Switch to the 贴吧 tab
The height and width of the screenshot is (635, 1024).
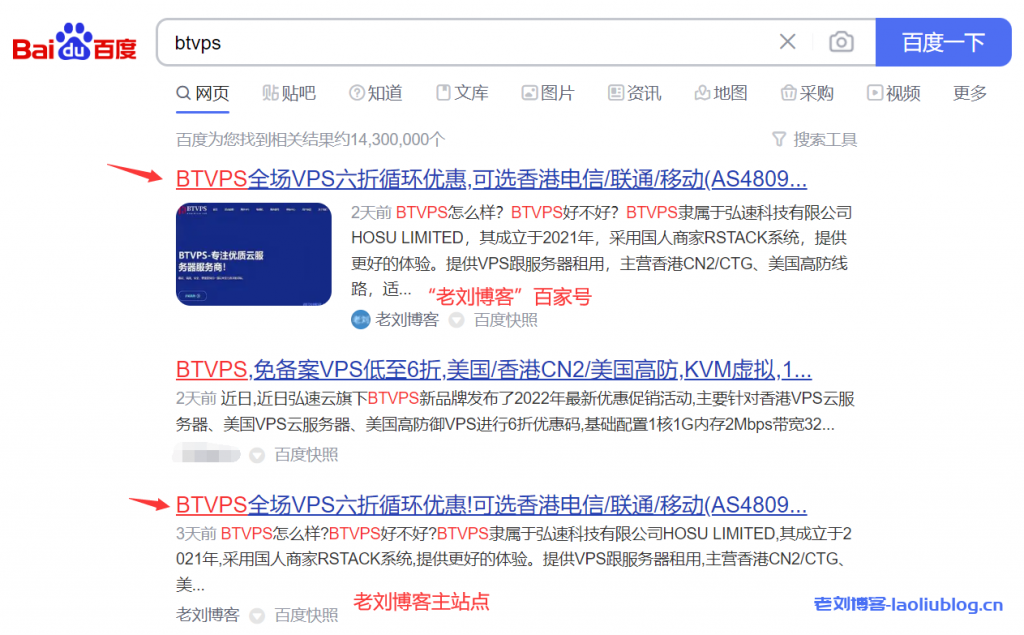click(289, 93)
